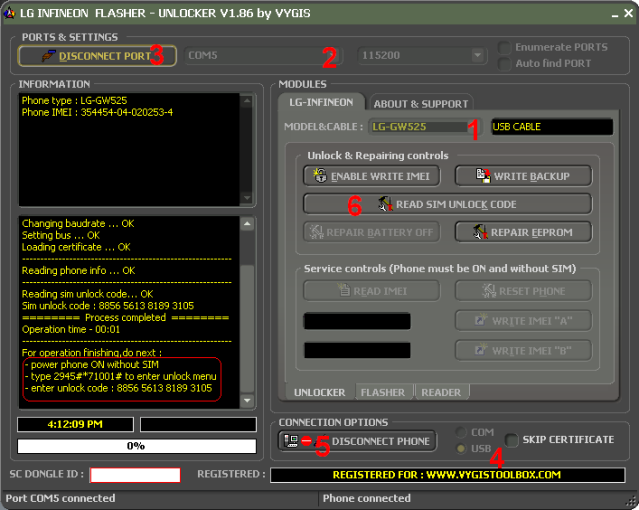Click READ SIM UNLOCK CODE button
The width and height of the screenshot is (639, 510).
point(447,204)
